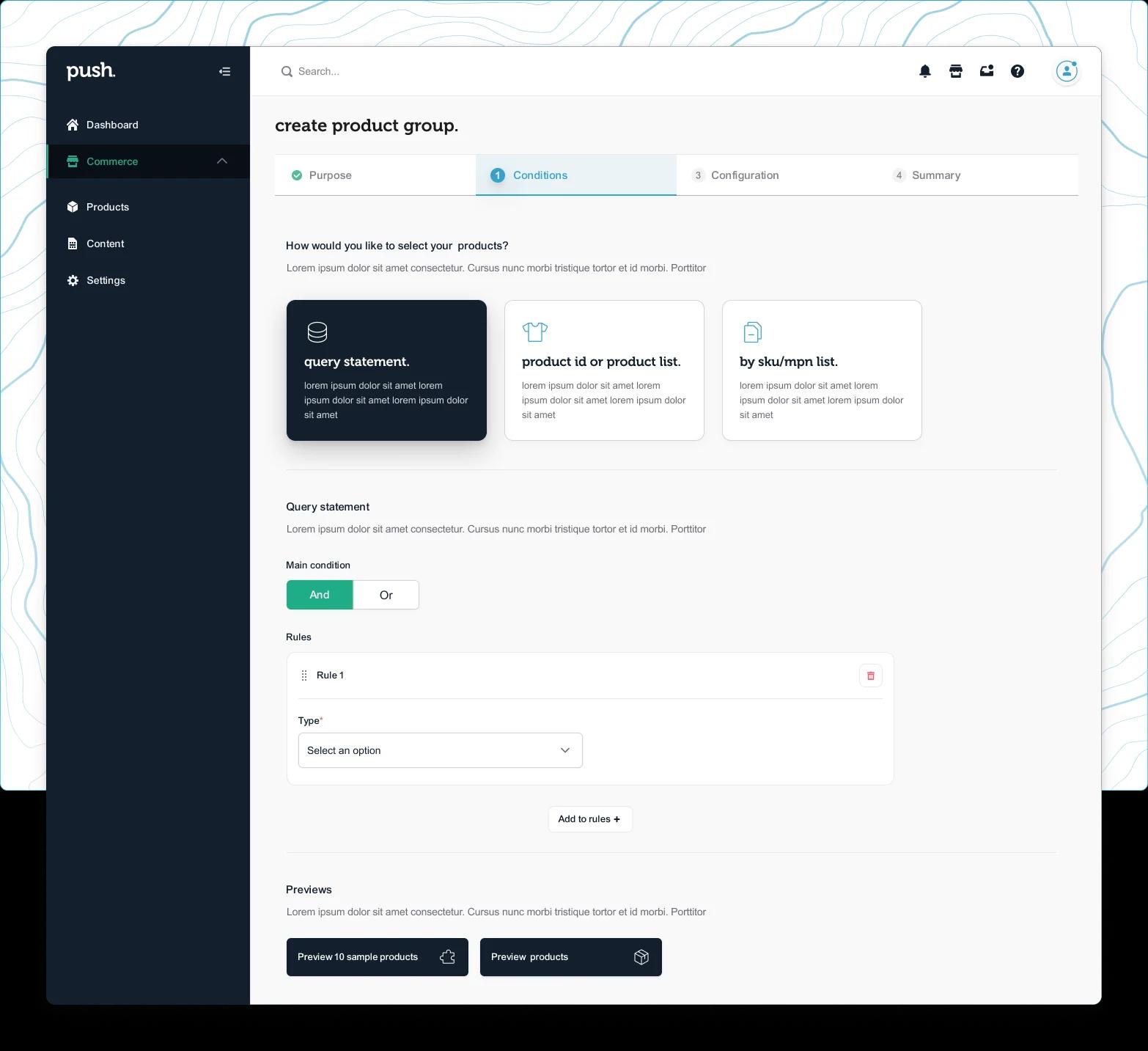
Task: Open the inbox icon in top bar
Action: [987, 71]
